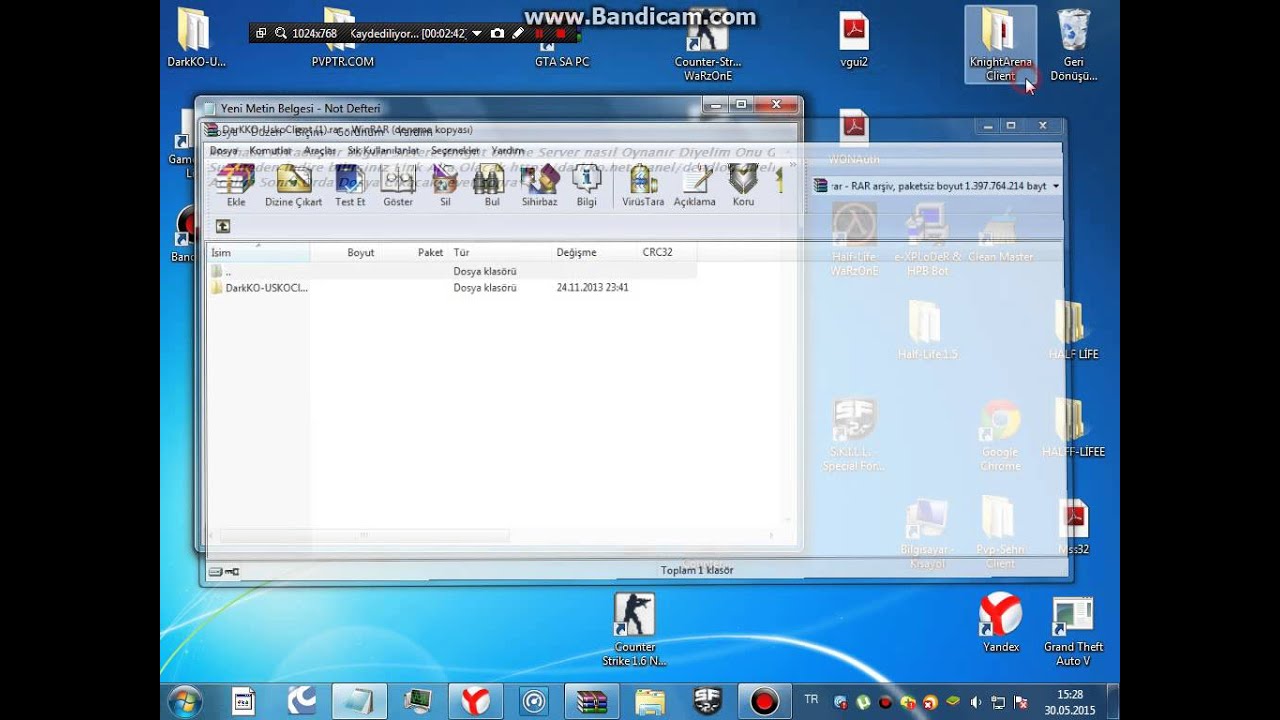Sort files by the Değişme column

coord(594,253)
